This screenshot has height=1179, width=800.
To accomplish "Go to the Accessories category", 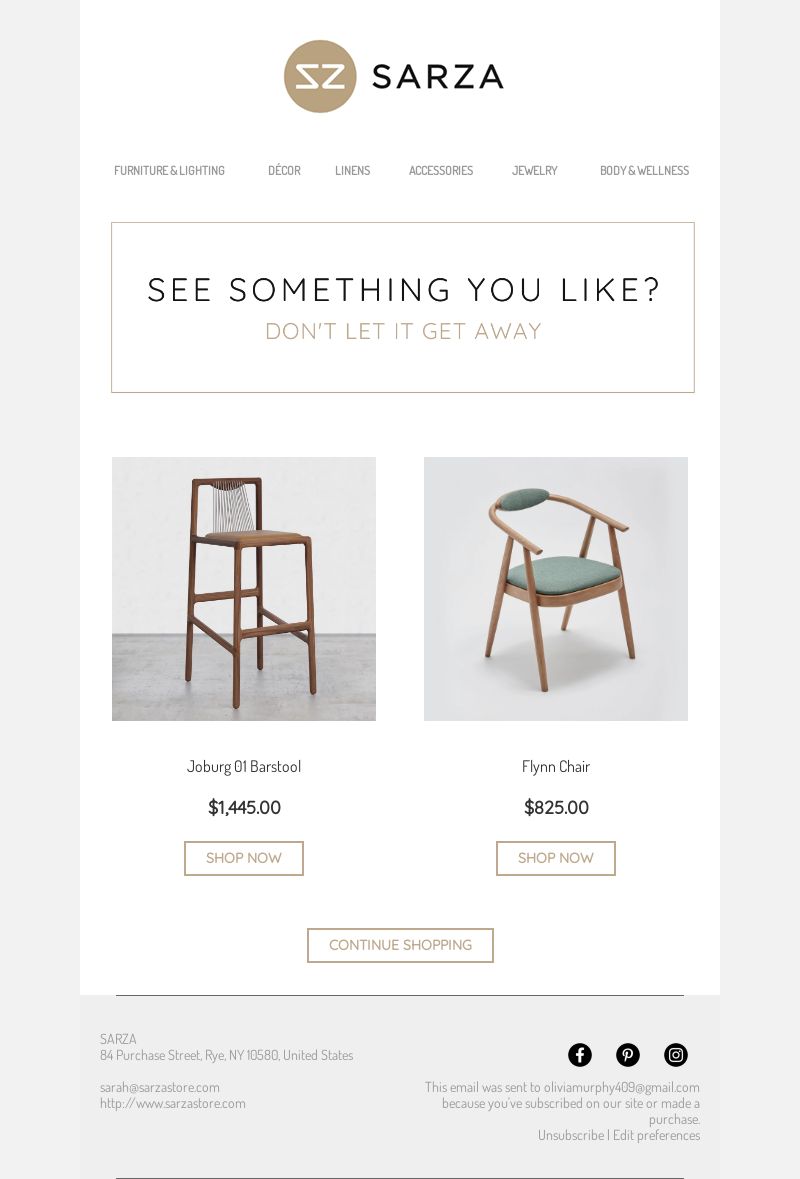I will click(x=441, y=171).
